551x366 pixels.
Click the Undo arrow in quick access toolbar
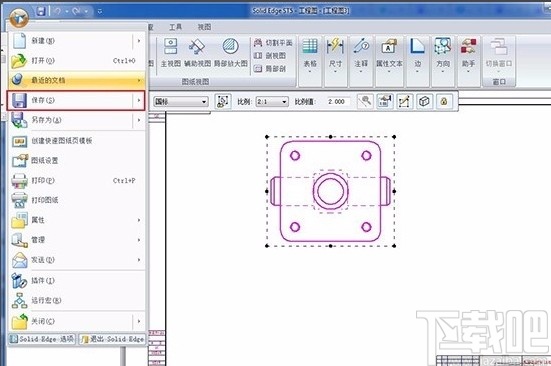58,11
